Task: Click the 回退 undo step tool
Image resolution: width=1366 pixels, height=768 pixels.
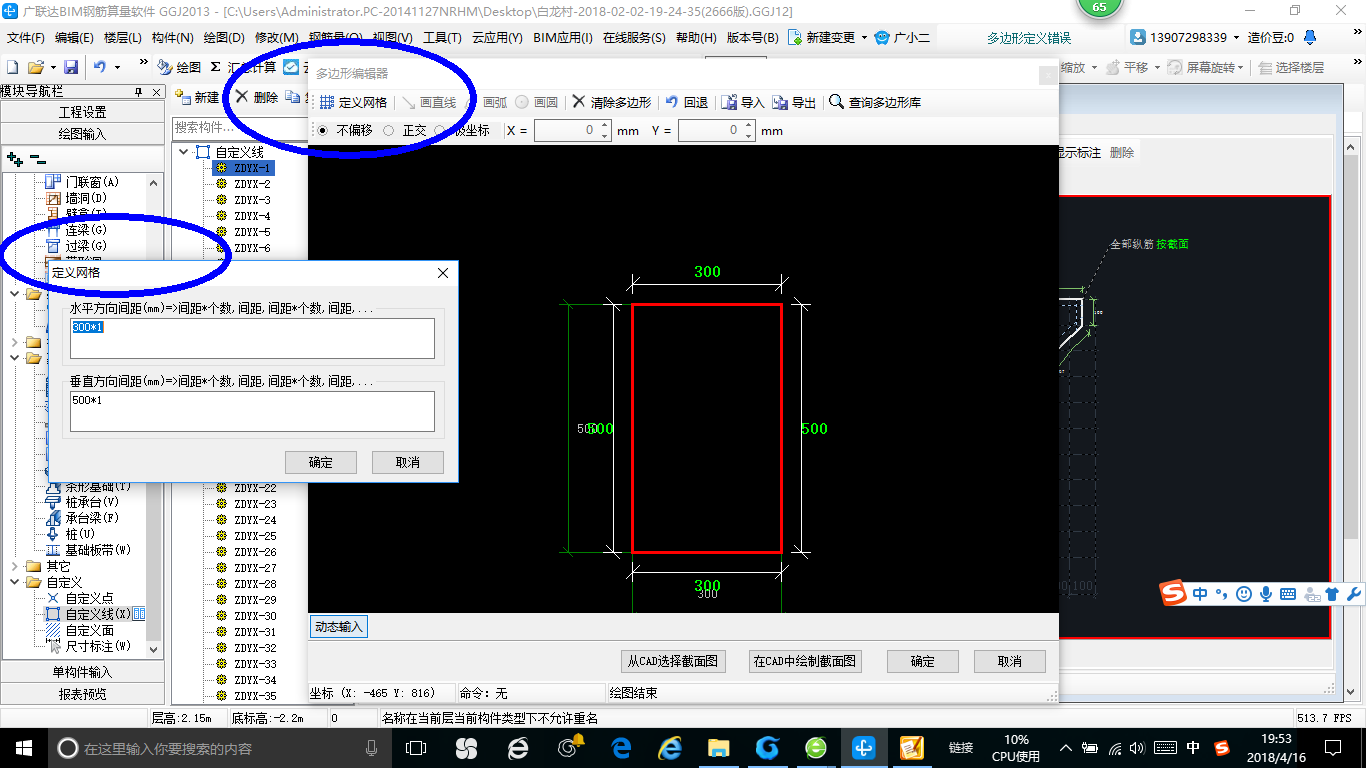Action: click(x=687, y=102)
